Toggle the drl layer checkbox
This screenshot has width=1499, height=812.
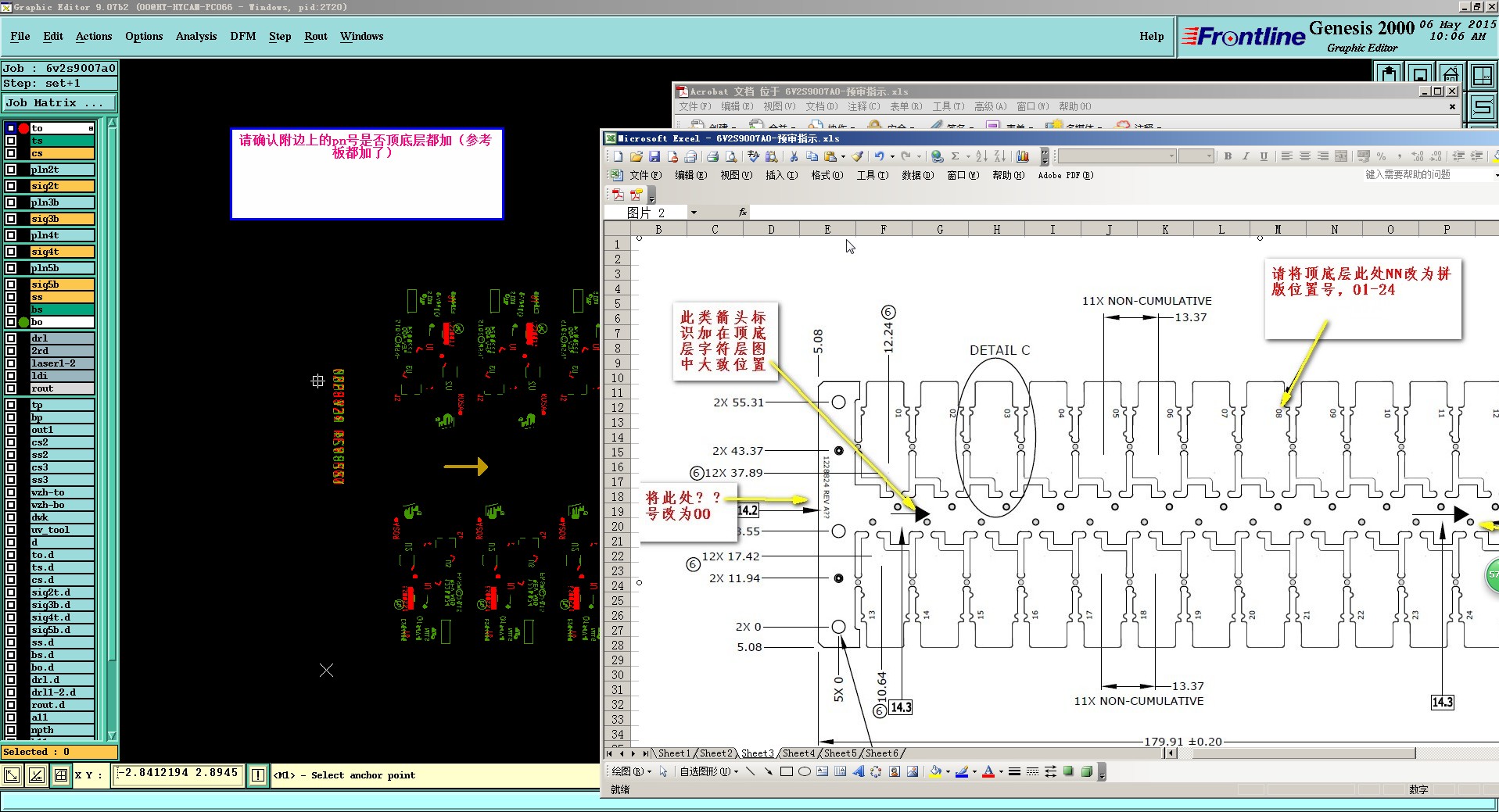pos(11,338)
